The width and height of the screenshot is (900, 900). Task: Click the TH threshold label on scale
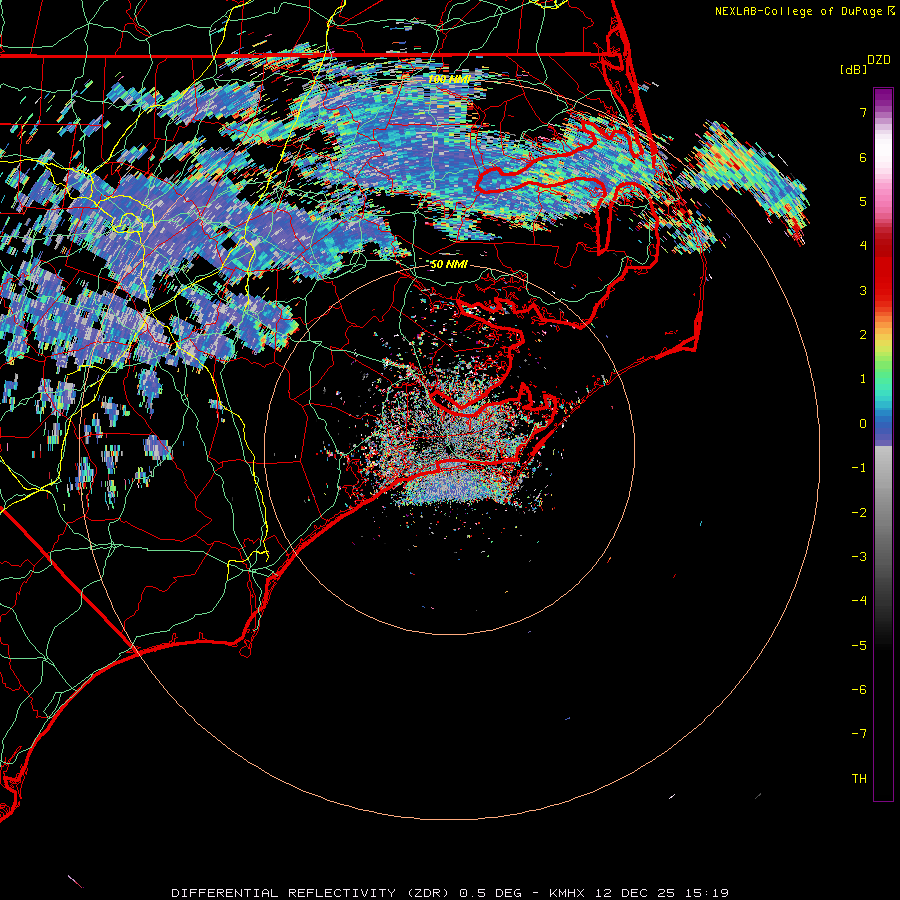click(x=859, y=779)
